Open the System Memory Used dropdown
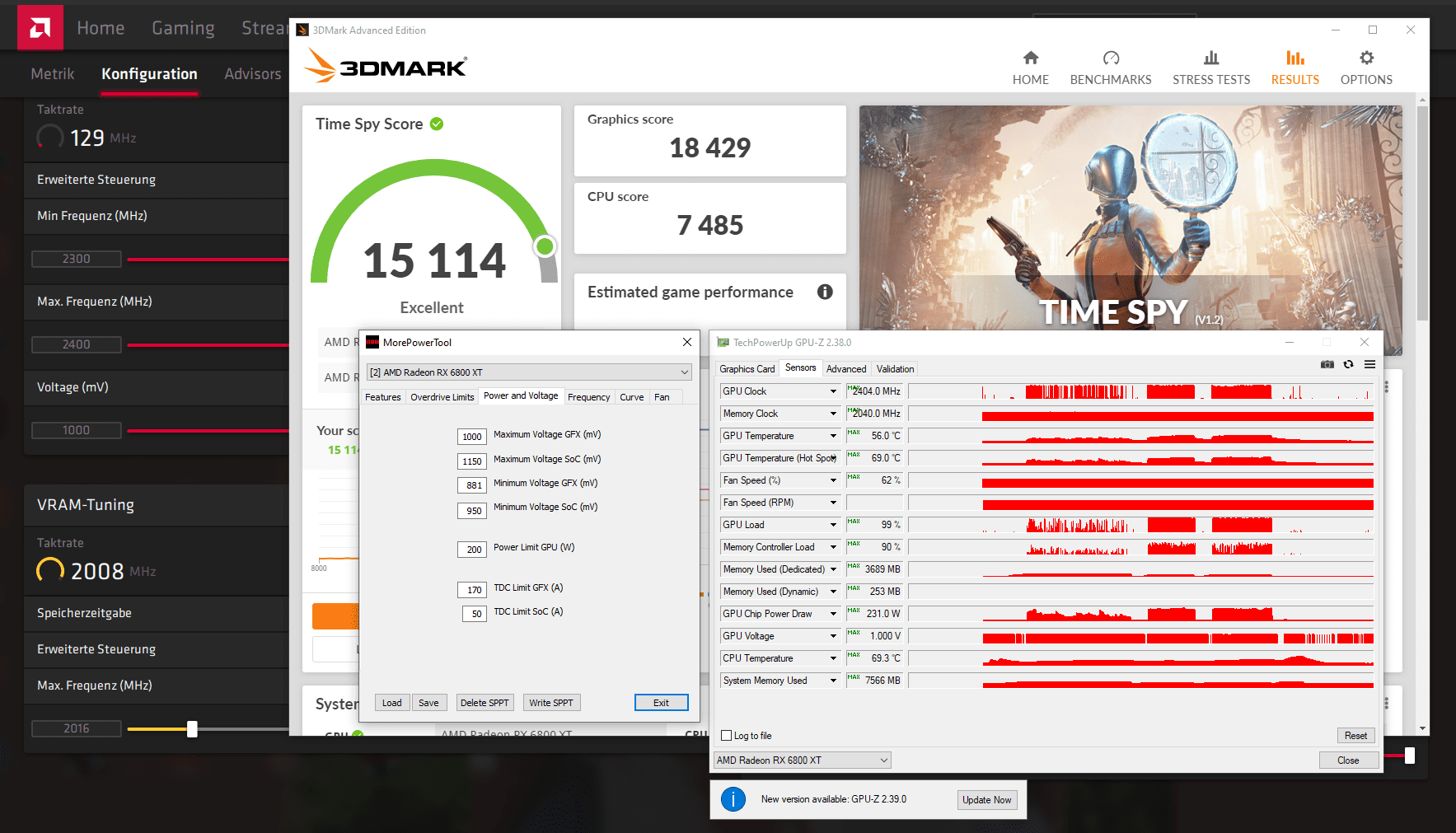Viewport: 1456px width, 833px height. [833, 681]
